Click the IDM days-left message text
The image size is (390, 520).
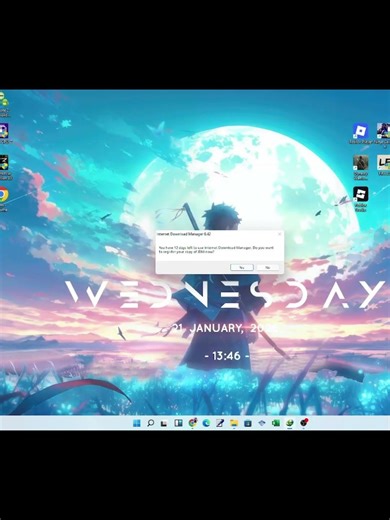(216, 250)
